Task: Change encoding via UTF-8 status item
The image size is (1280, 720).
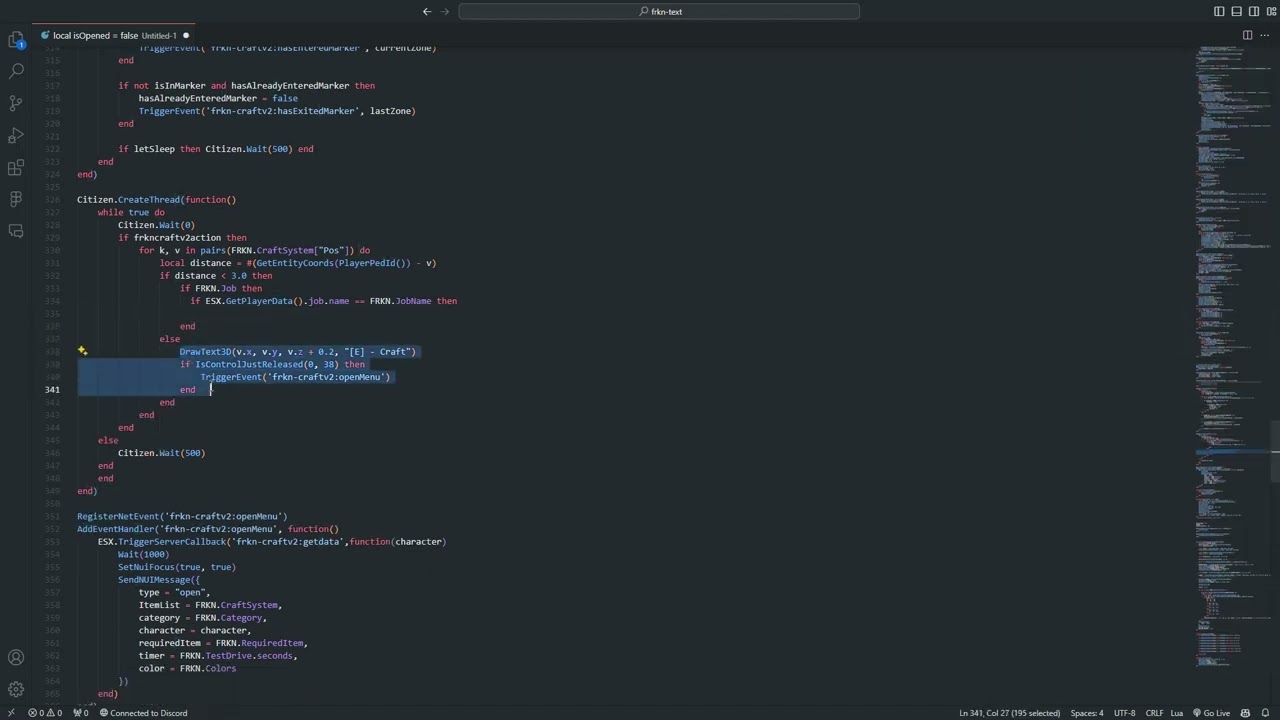Action: (x=1125, y=713)
